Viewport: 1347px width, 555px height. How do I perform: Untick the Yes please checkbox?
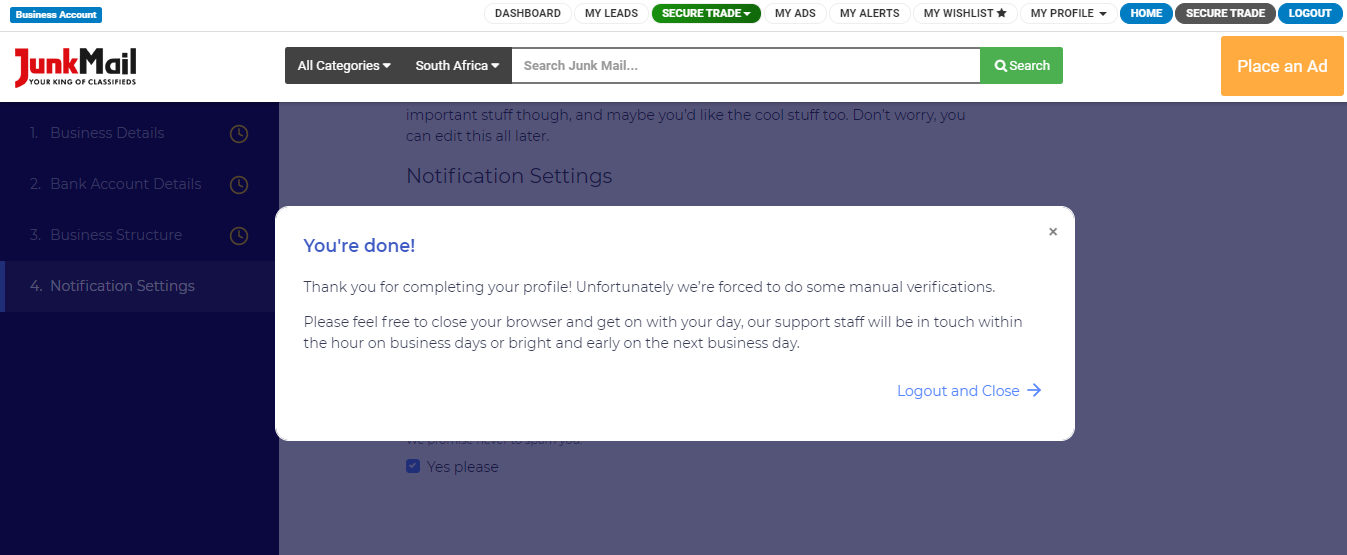pos(413,466)
